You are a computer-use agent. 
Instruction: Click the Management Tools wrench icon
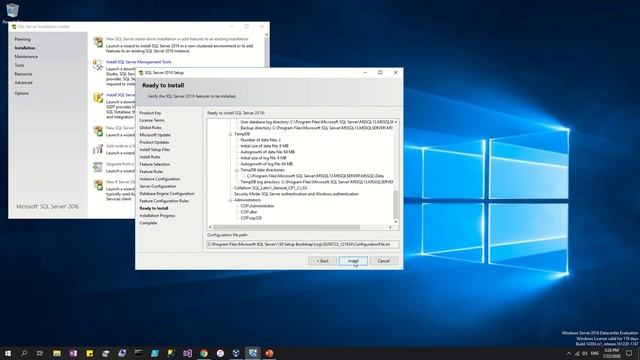click(x=98, y=65)
